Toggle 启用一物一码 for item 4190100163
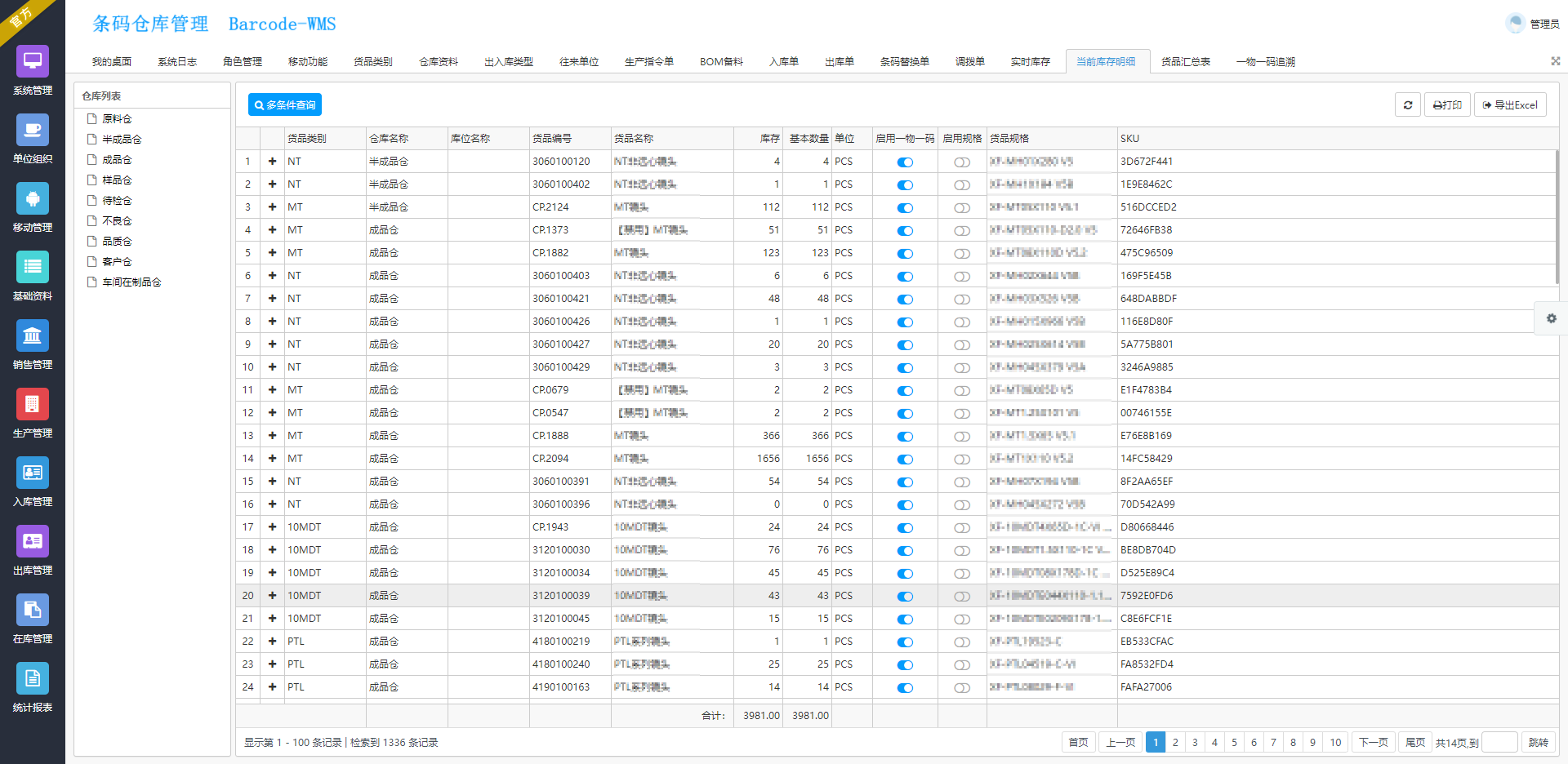This screenshot has height=764, width=1568. 905,688
